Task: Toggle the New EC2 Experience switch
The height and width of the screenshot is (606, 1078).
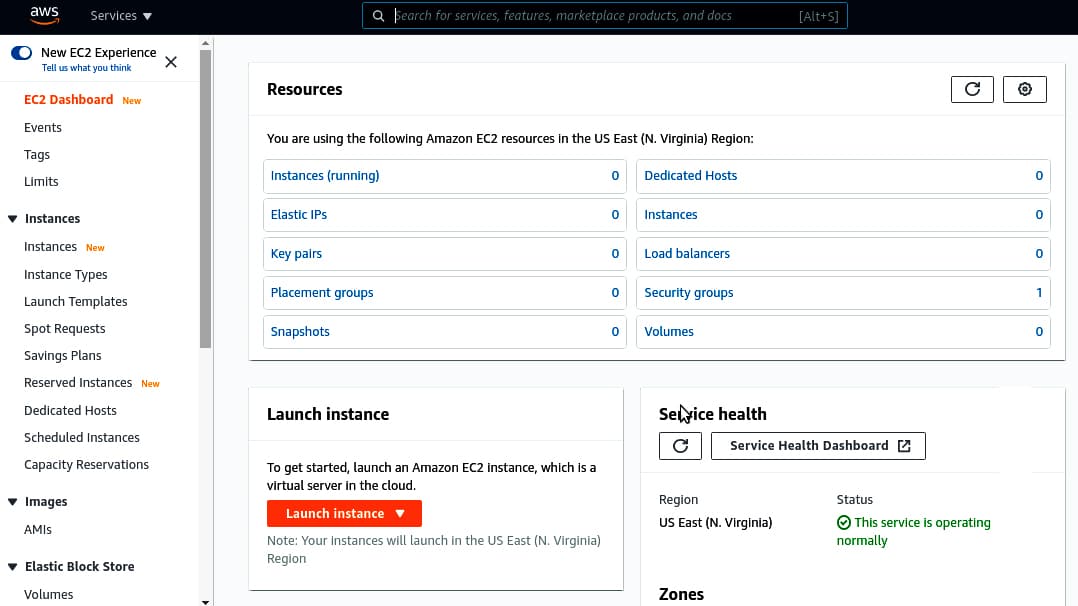Action: point(21,53)
